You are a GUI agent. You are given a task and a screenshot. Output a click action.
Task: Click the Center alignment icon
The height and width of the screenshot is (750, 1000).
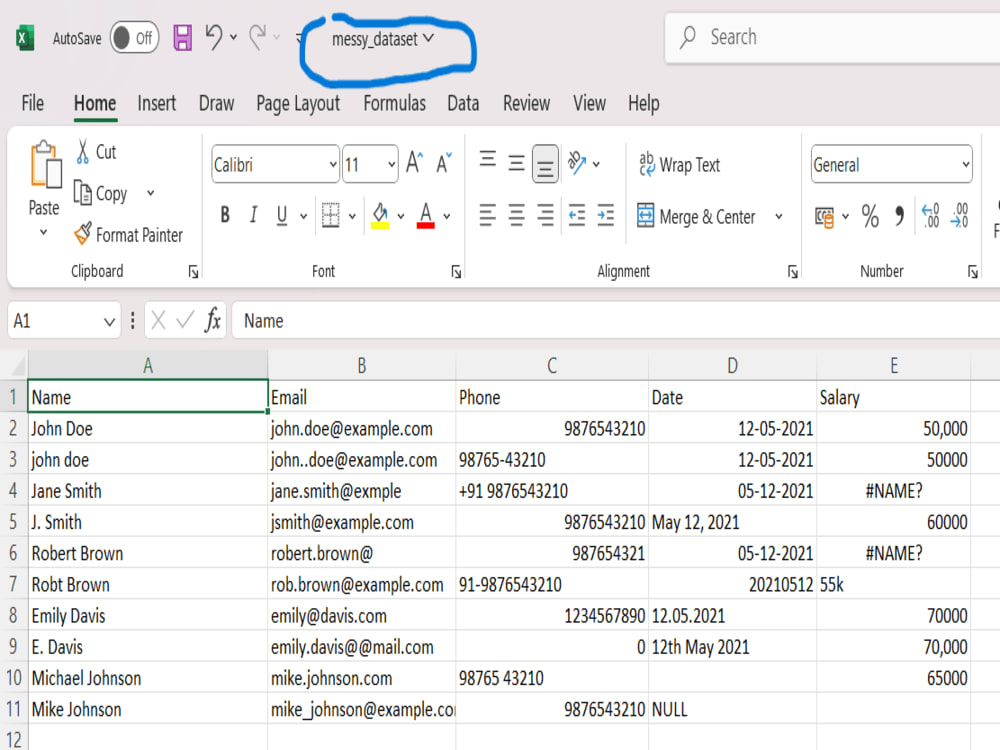(x=517, y=216)
